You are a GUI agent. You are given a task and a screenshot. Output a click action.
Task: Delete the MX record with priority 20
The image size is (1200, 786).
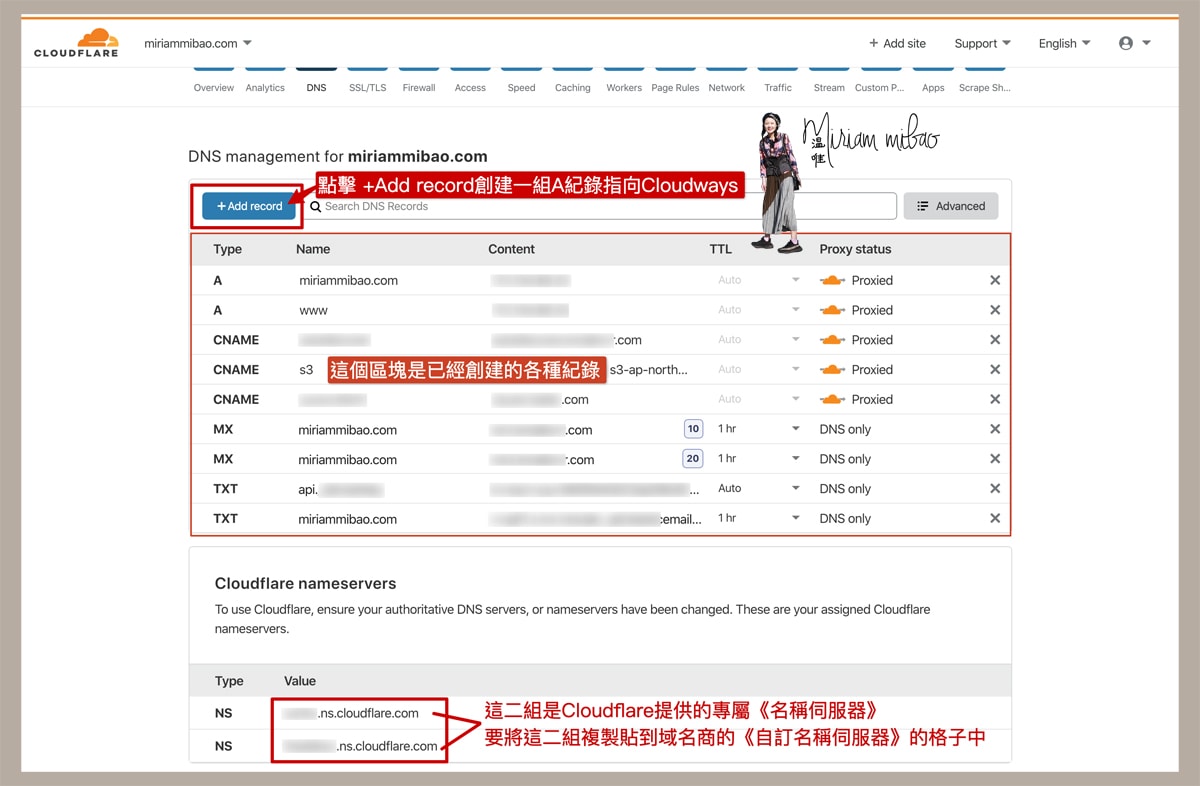[x=995, y=459]
